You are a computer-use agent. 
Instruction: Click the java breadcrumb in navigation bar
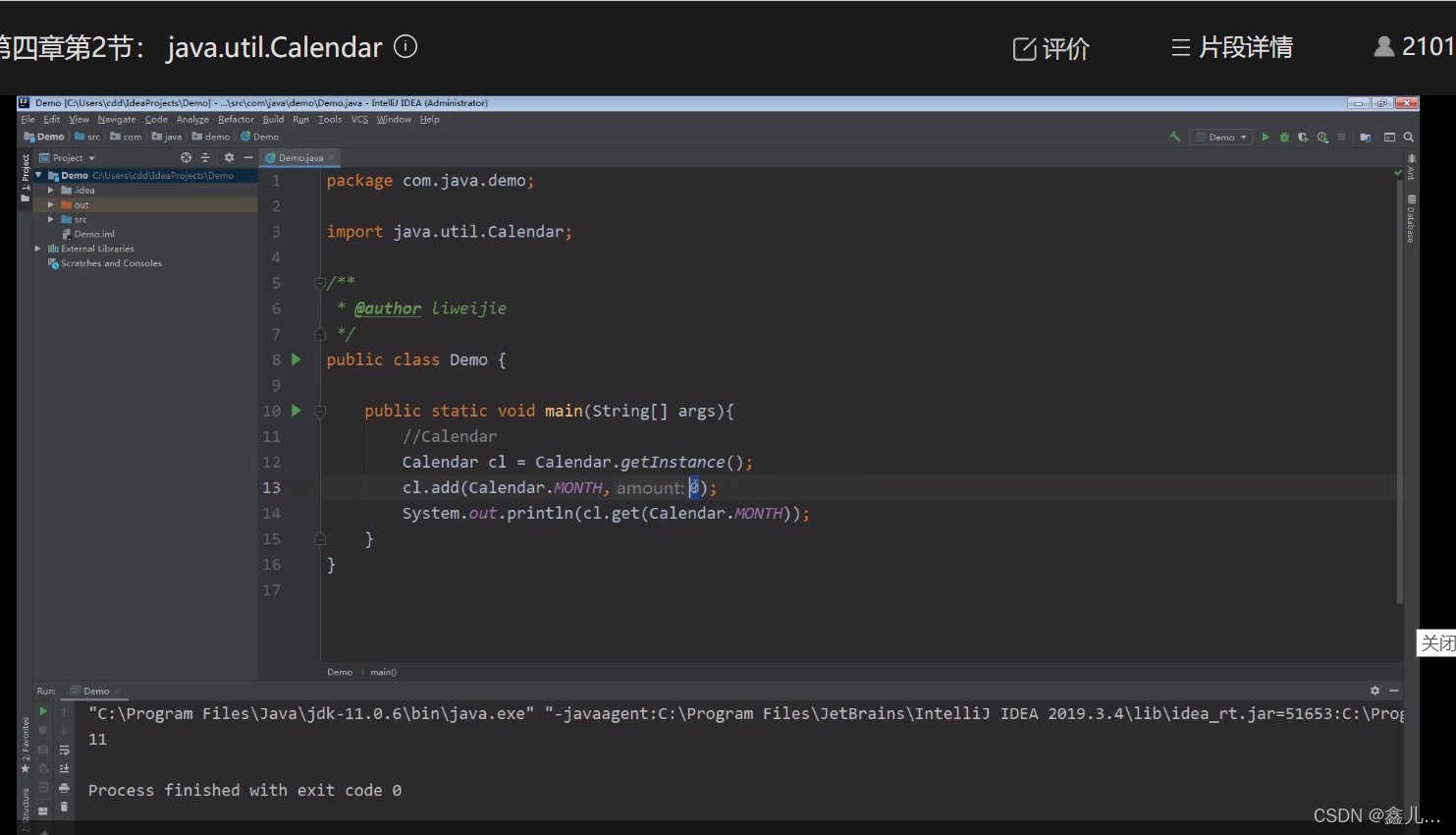(167, 137)
